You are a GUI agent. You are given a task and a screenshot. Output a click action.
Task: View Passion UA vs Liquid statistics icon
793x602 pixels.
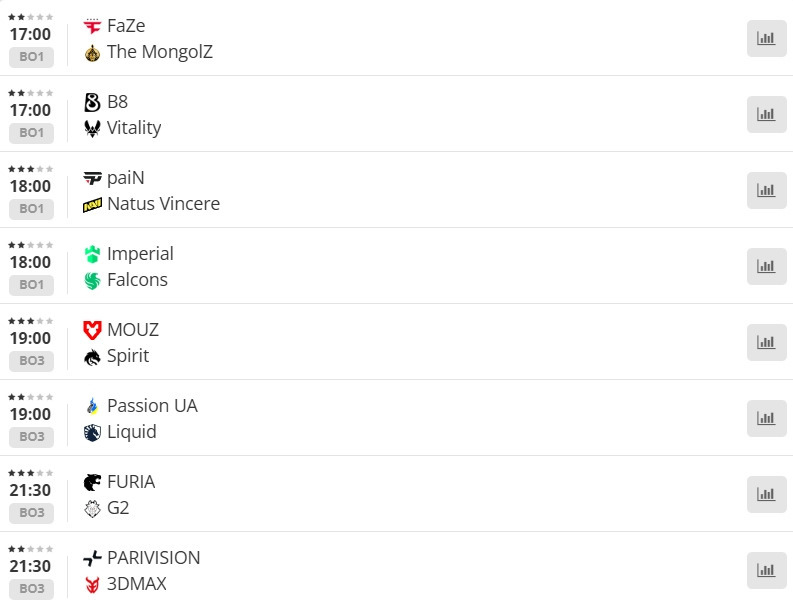(x=766, y=418)
